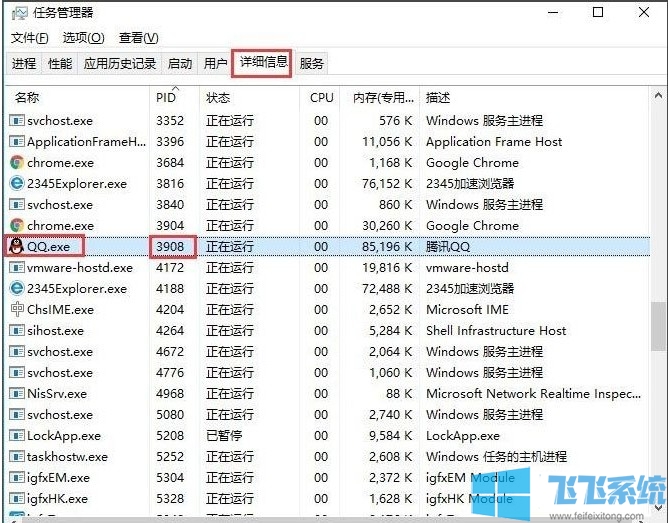This screenshot has width=668, height=523.
Task: Select the NisSrv.exe process name
Action: (x=57, y=394)
